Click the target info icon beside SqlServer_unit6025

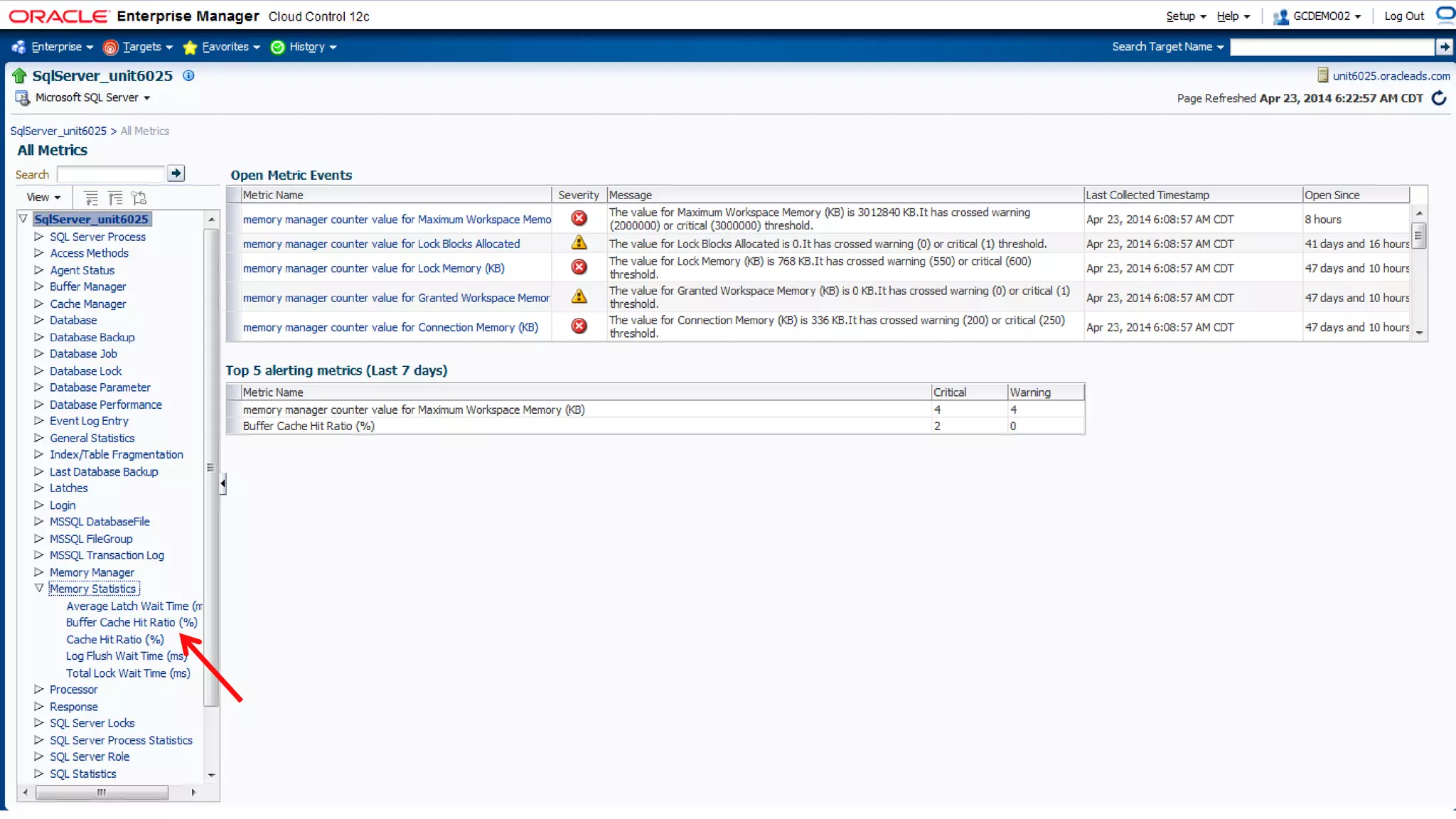tap(188, 75)
